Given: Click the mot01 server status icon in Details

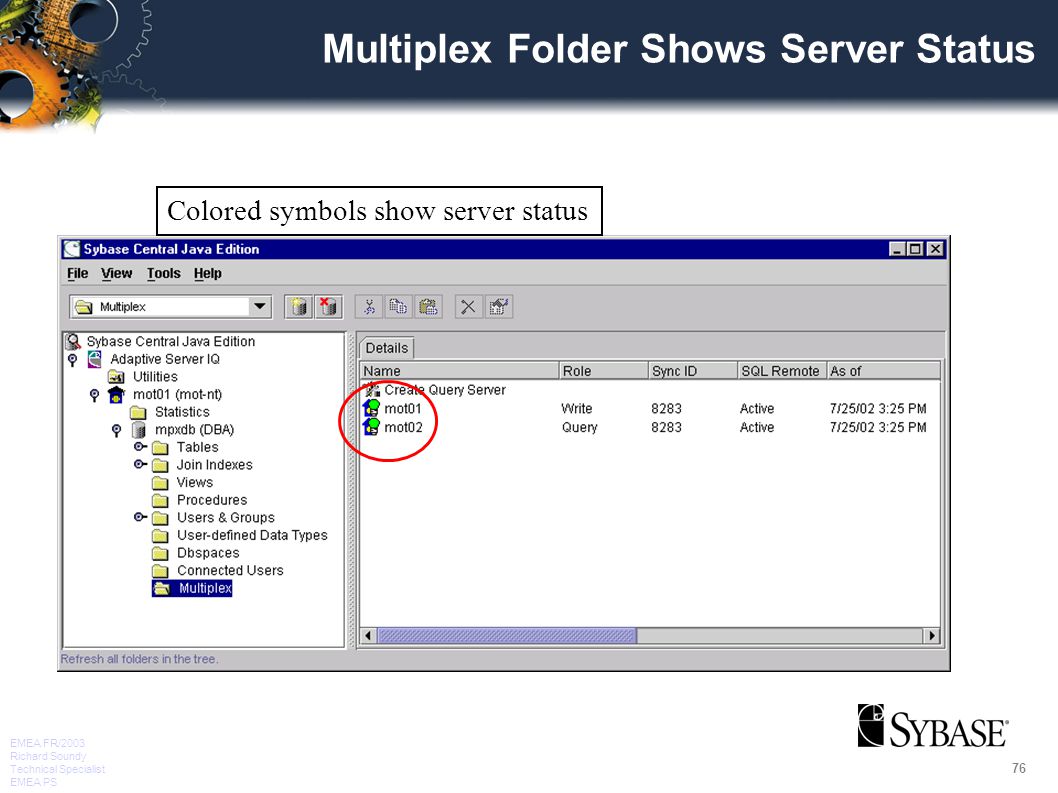Looking at the screenshot, I should point(372,408).
